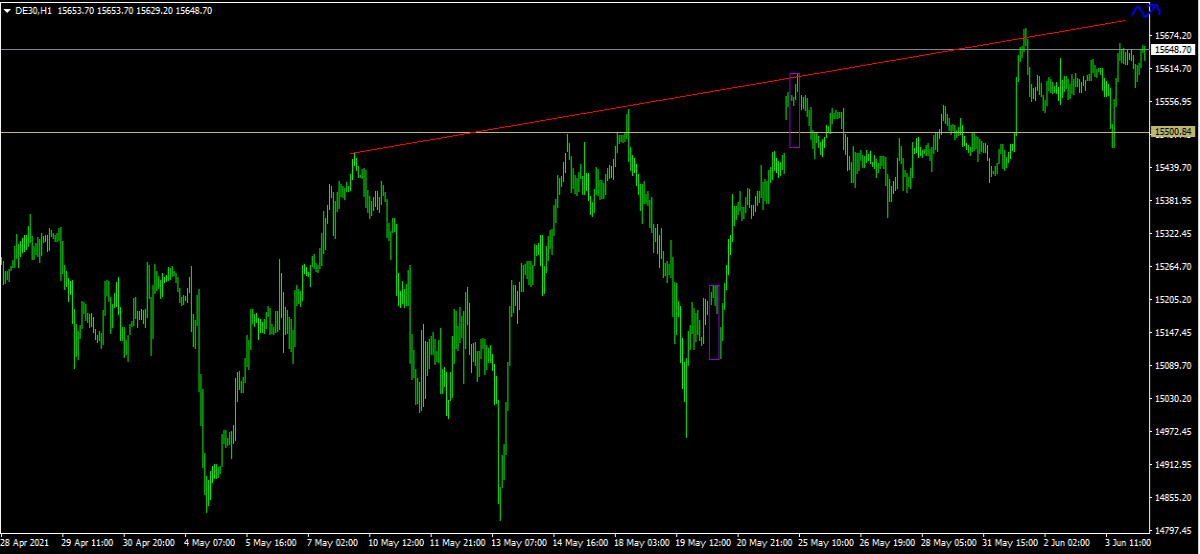Click the 14972.45 price axis label

tap(1173, 432)
